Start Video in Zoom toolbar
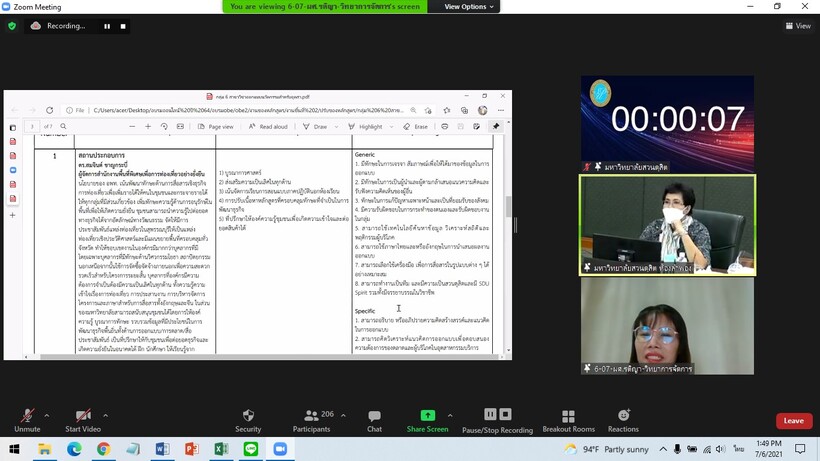 pos(83,421)
